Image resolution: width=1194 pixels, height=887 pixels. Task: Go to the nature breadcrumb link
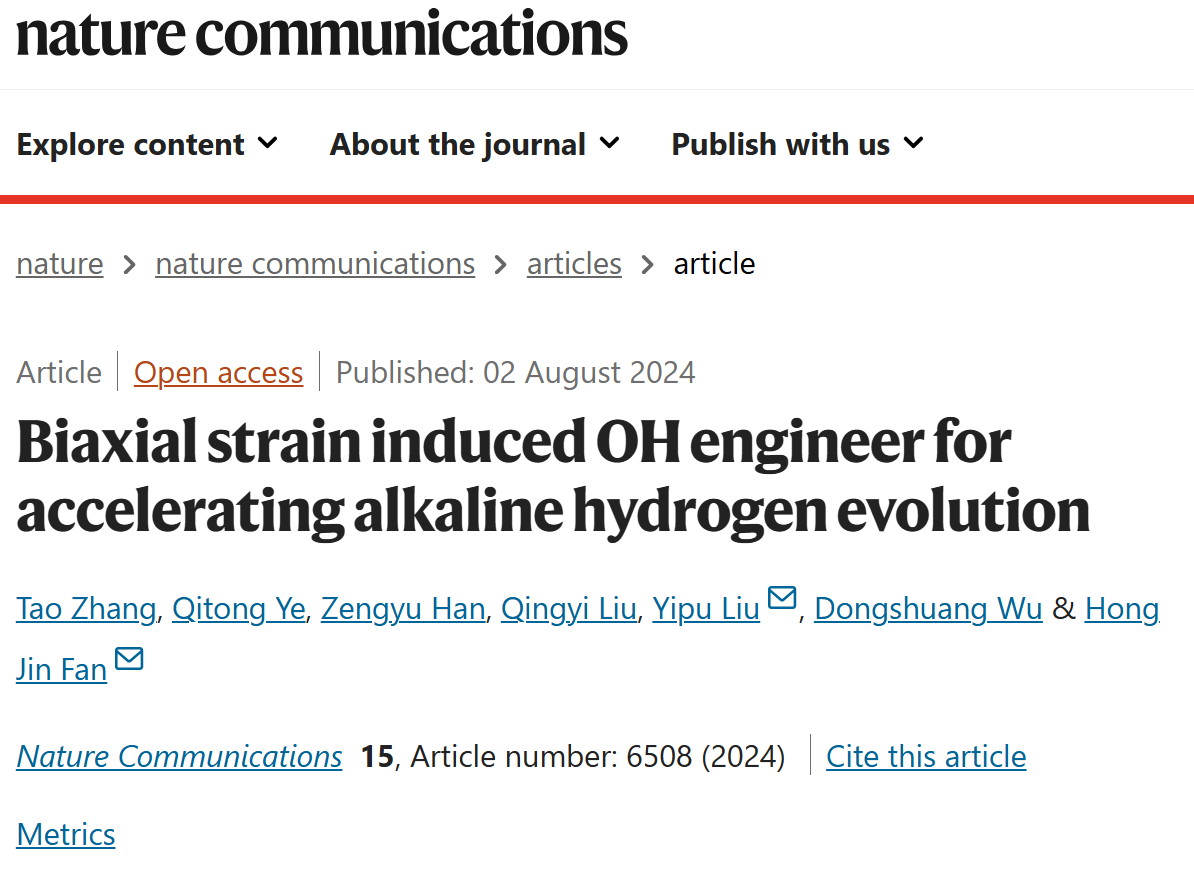[x=59, y=263]
